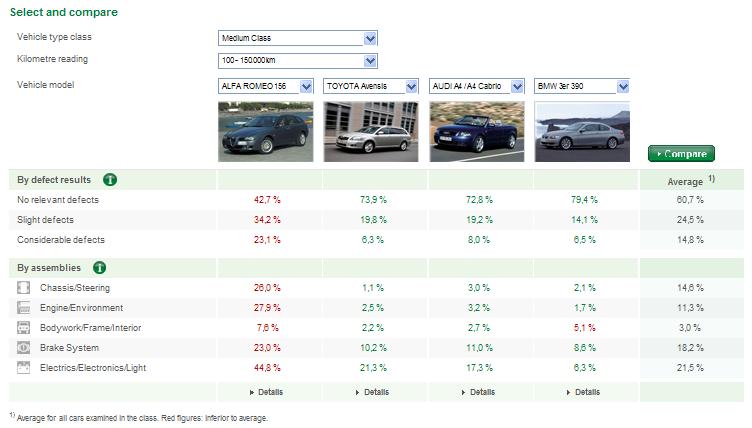Image resolution: width=752 pixels, height=428 pixels.
Task: Click BMW value 79,4 %
Action: (584, 200)
